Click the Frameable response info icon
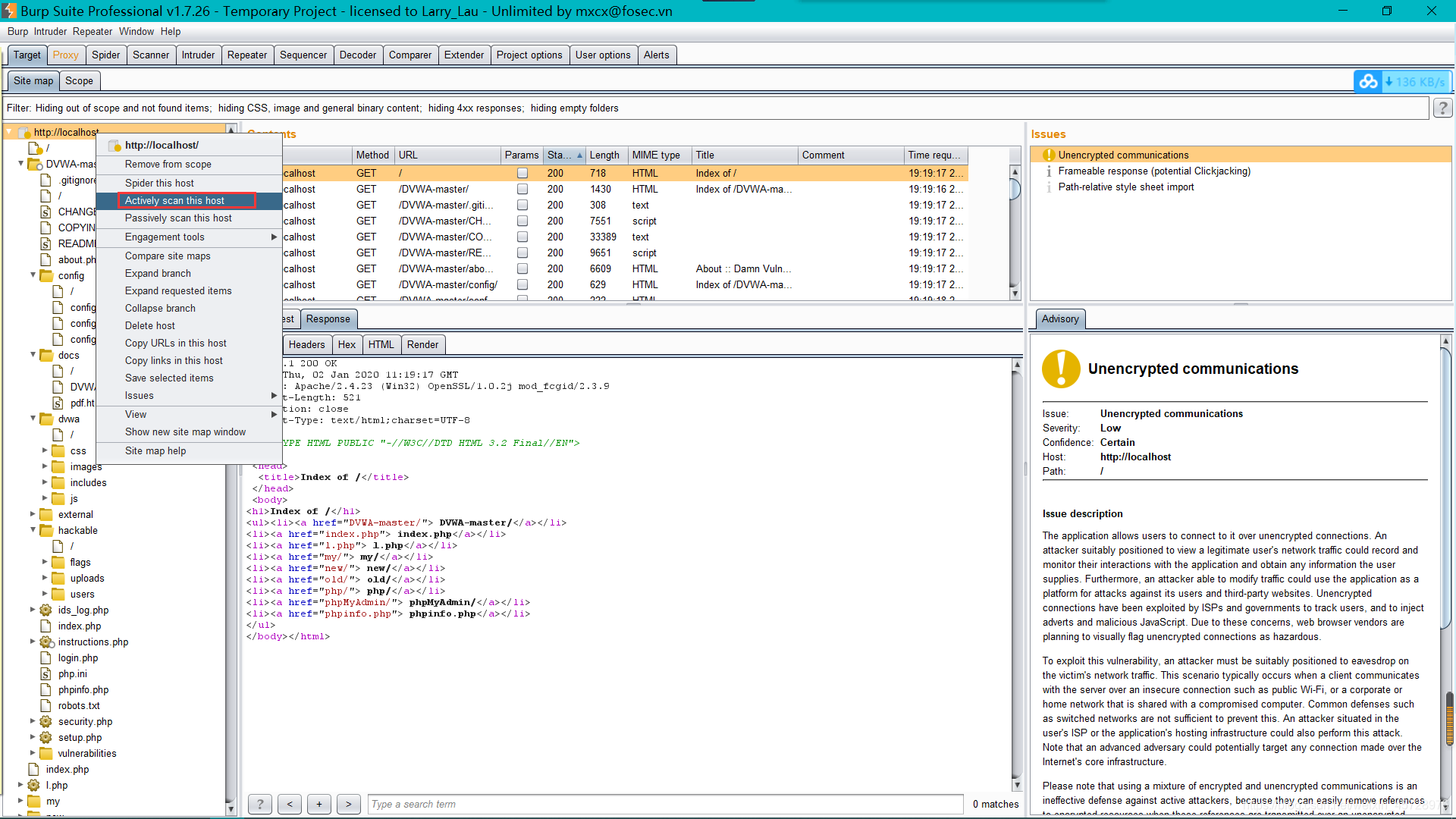This screenshot has height=819, width=1456. (x=1049, y=171)
